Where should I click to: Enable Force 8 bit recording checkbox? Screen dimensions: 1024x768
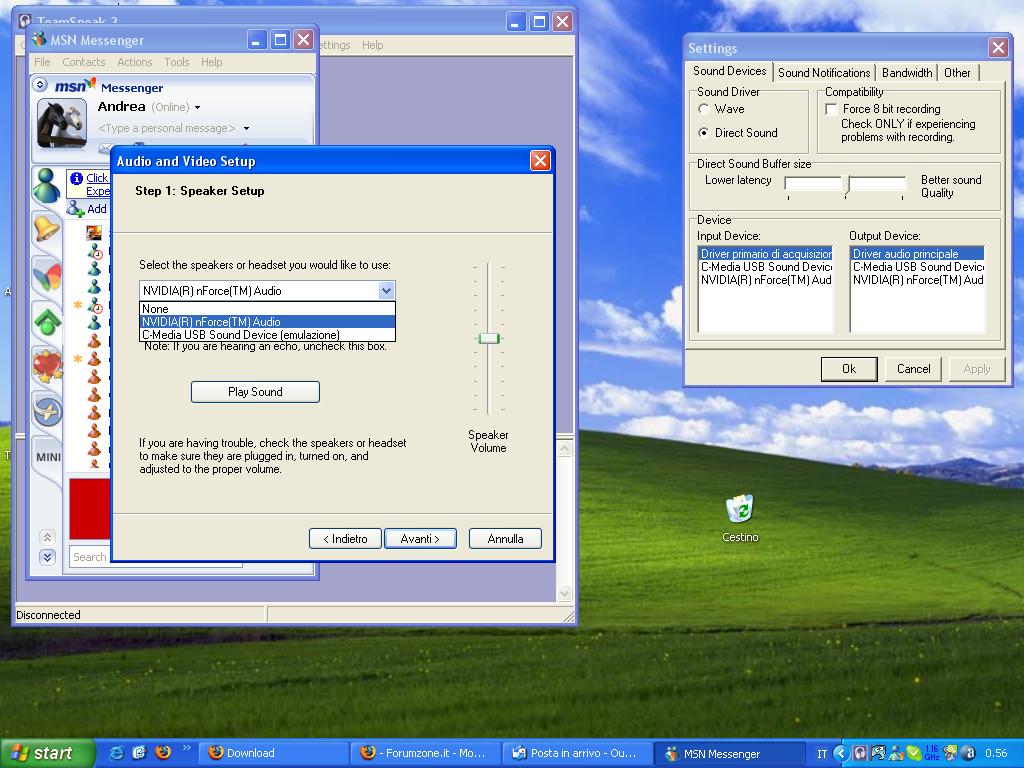point(831,109)
